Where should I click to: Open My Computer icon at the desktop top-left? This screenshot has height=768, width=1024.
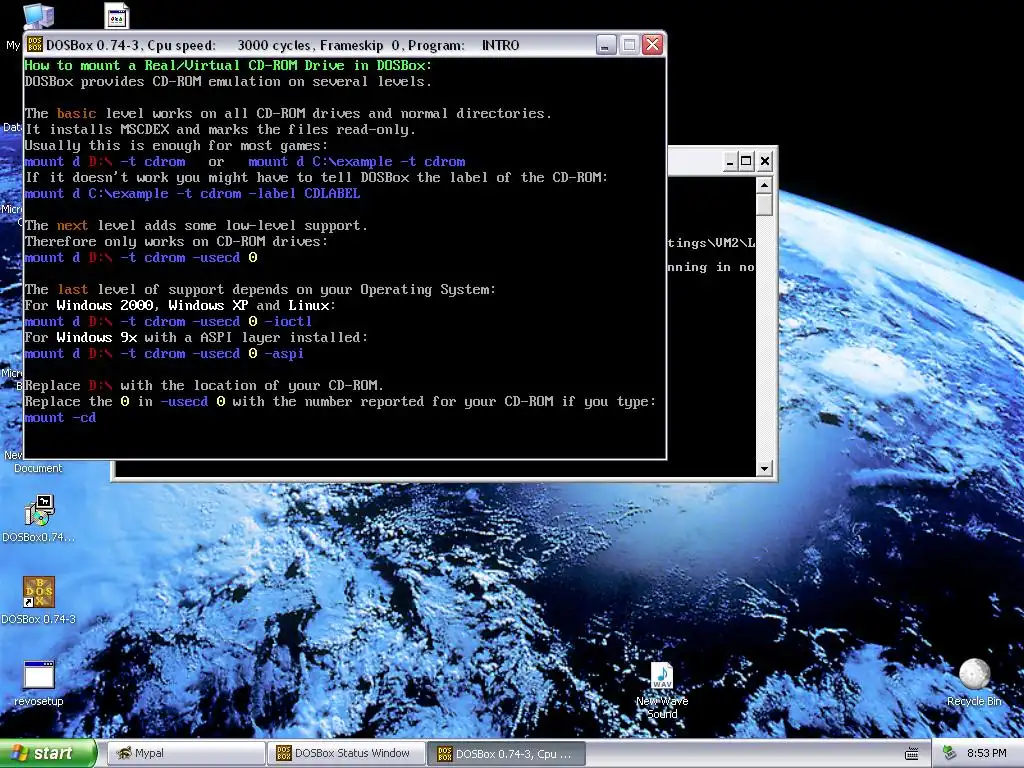tap(38, 16)
